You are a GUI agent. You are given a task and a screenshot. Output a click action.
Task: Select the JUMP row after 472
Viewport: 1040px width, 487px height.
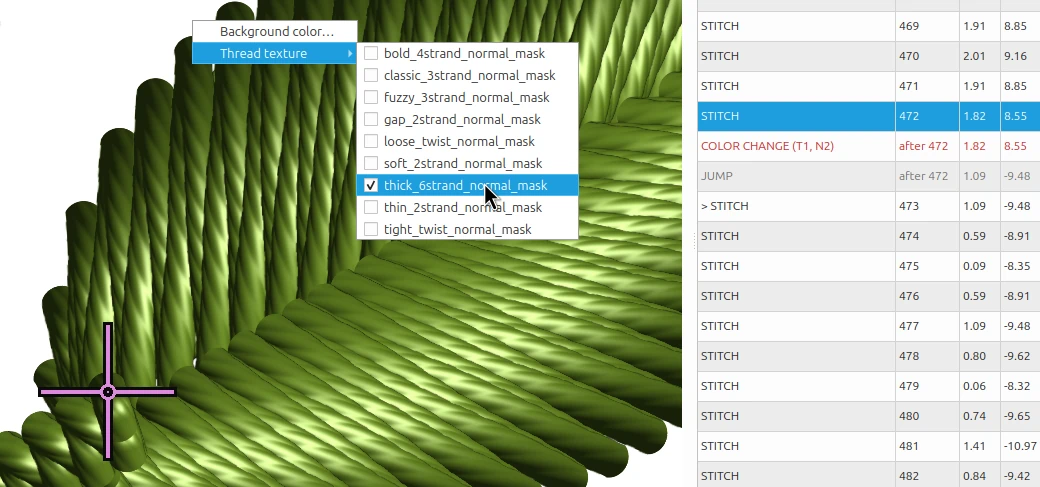click(x=868, y=176)
